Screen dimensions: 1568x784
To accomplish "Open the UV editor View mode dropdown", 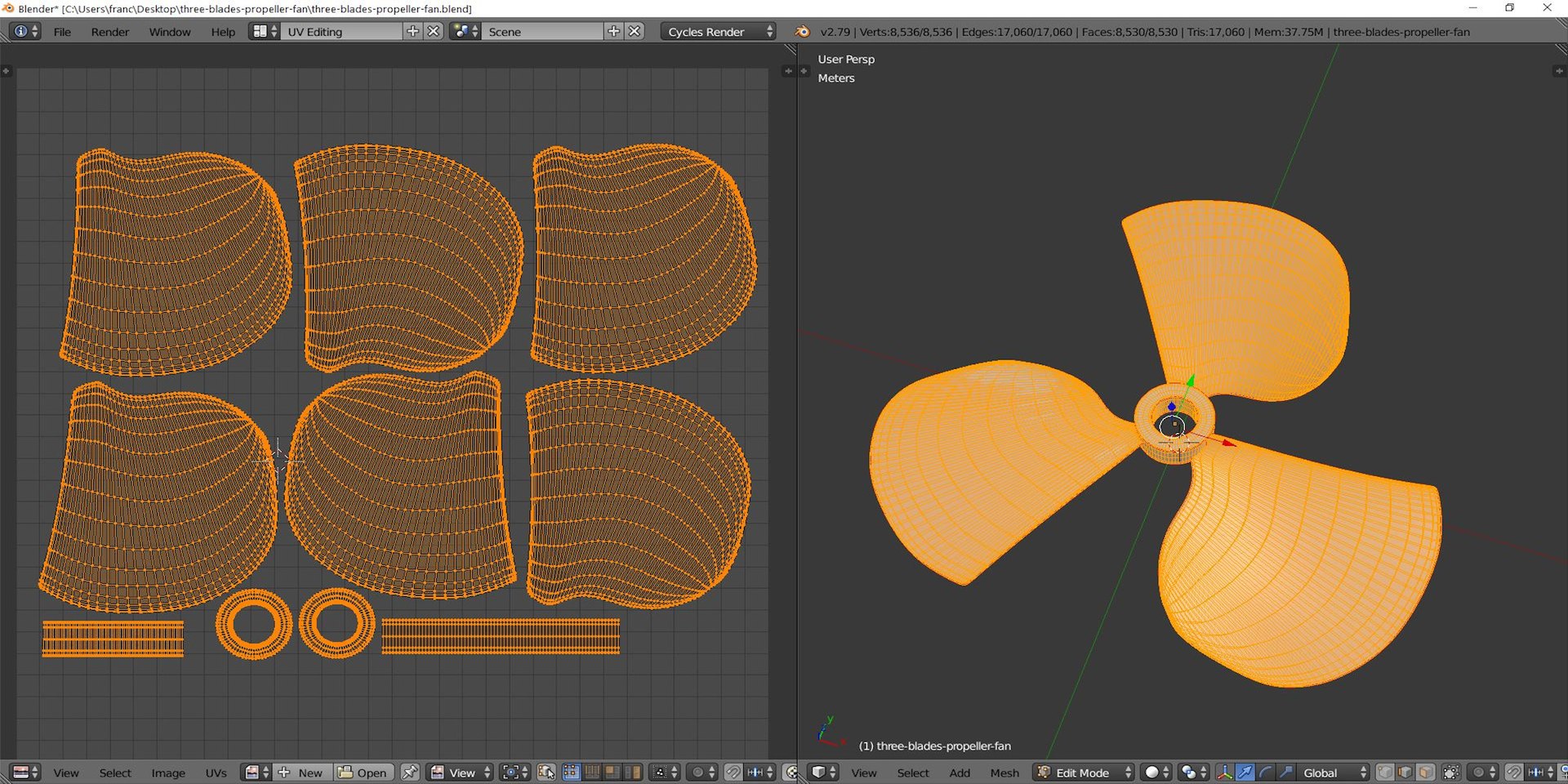I will pos(461,773).
